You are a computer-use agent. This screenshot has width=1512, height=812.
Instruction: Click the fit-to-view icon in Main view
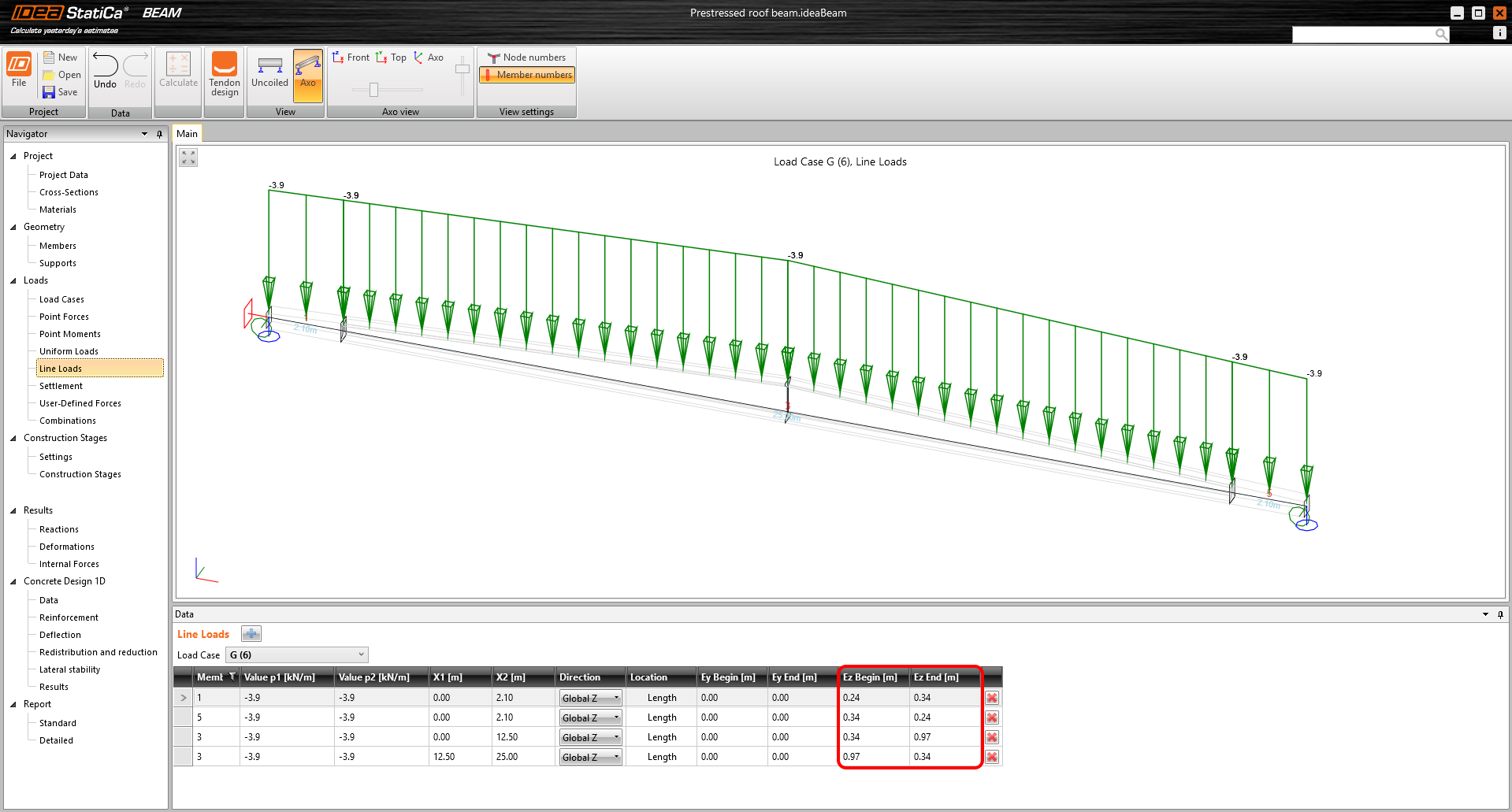(x=188, y=158)
